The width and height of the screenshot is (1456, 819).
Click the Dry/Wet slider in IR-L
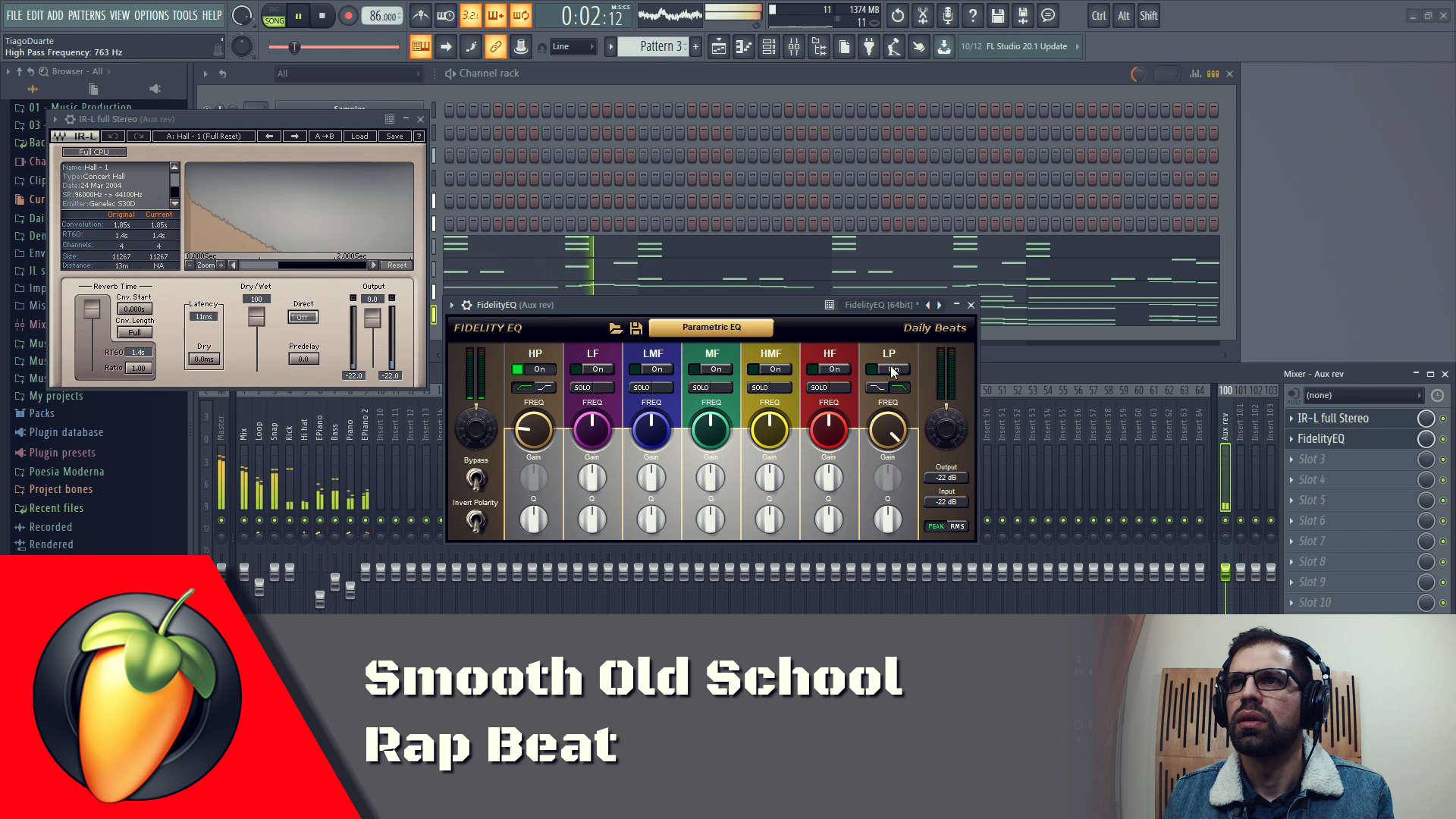[256, 317]
